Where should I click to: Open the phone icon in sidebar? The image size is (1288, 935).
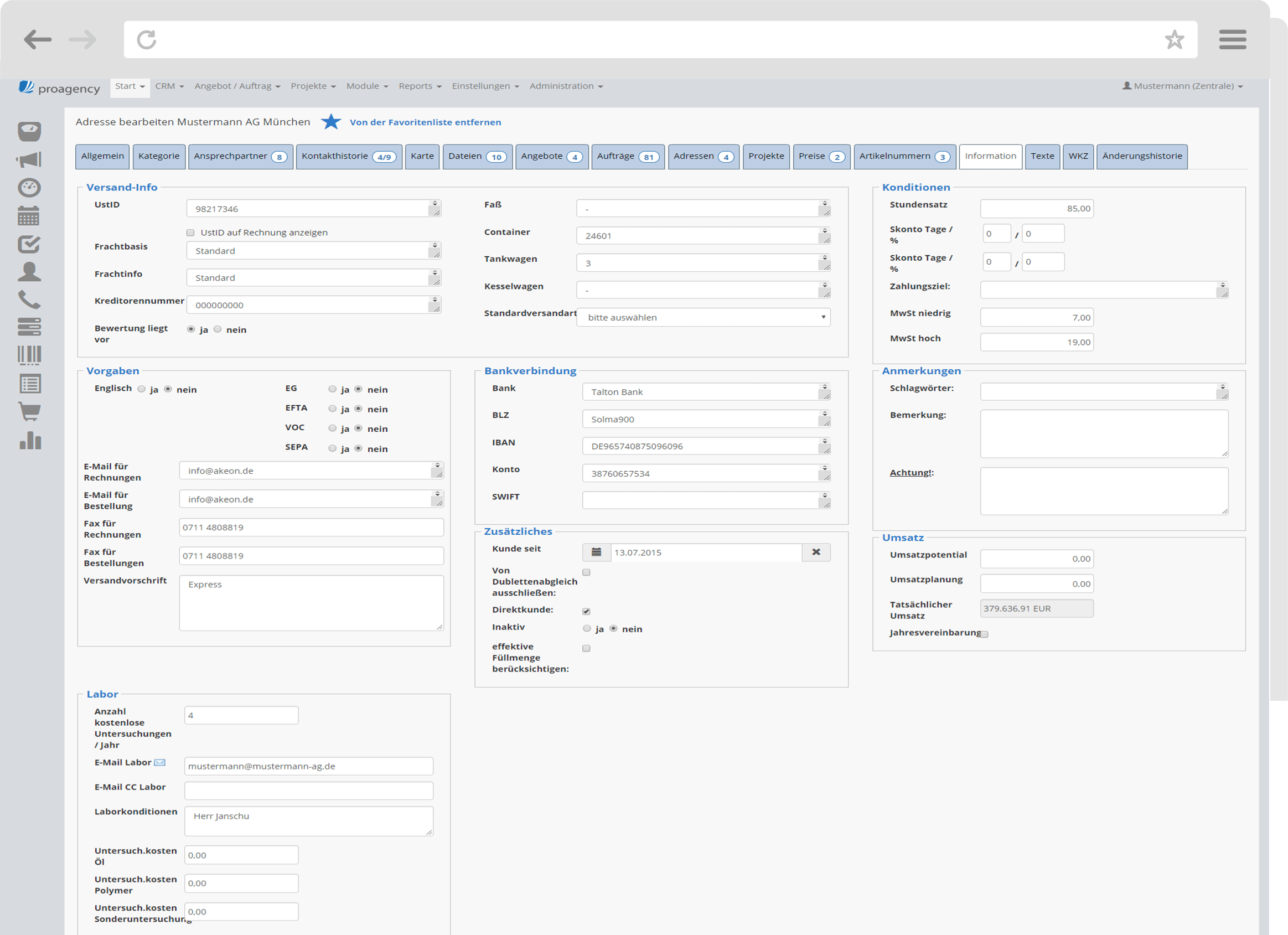(x=29, y=299)
